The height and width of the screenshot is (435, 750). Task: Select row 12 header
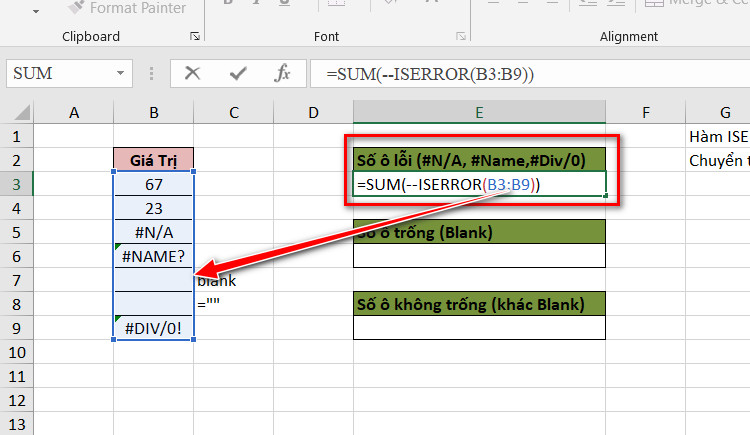[16, 400]
